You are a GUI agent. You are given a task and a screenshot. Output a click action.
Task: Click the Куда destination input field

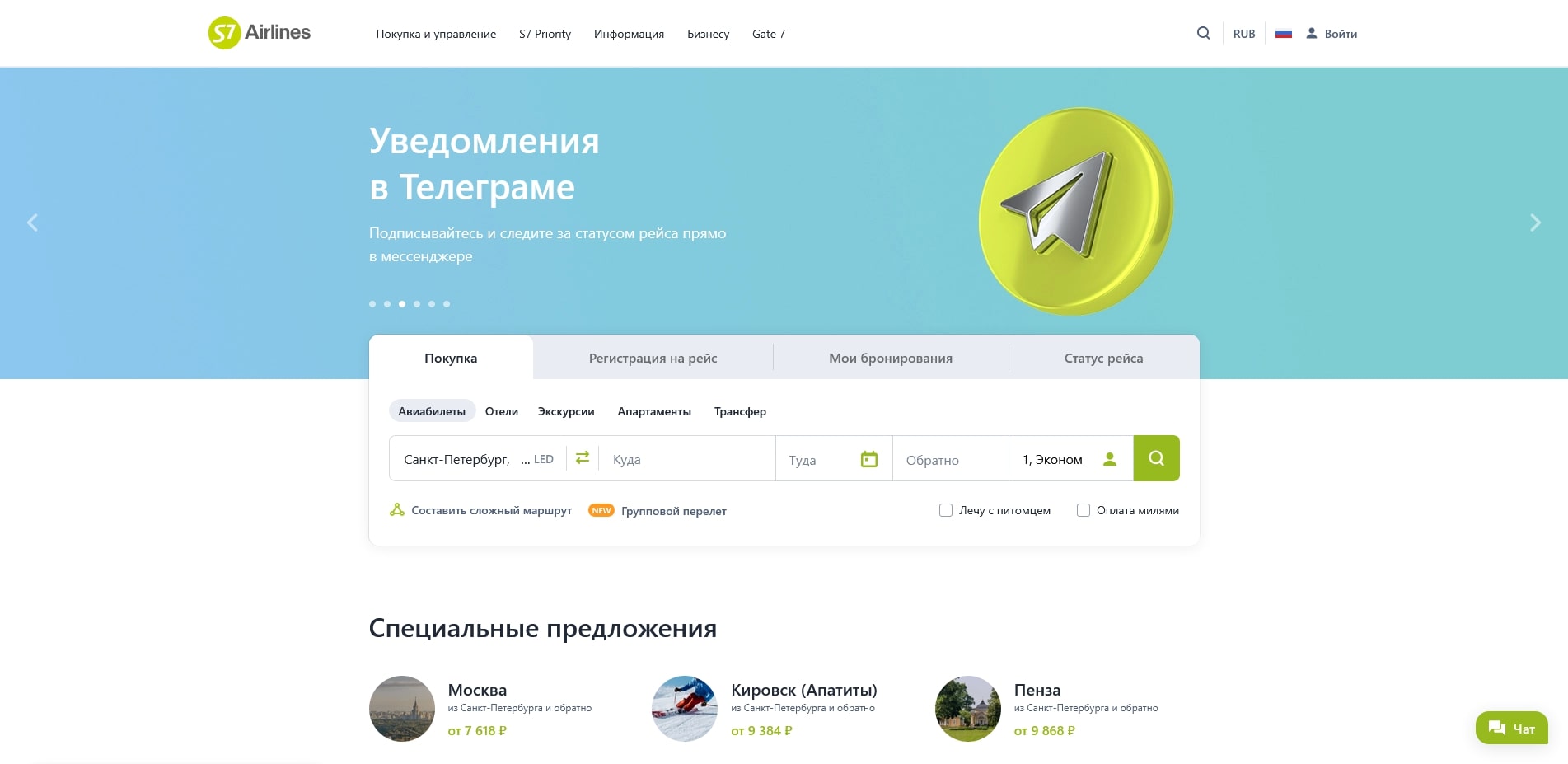[x=684, y=458]
